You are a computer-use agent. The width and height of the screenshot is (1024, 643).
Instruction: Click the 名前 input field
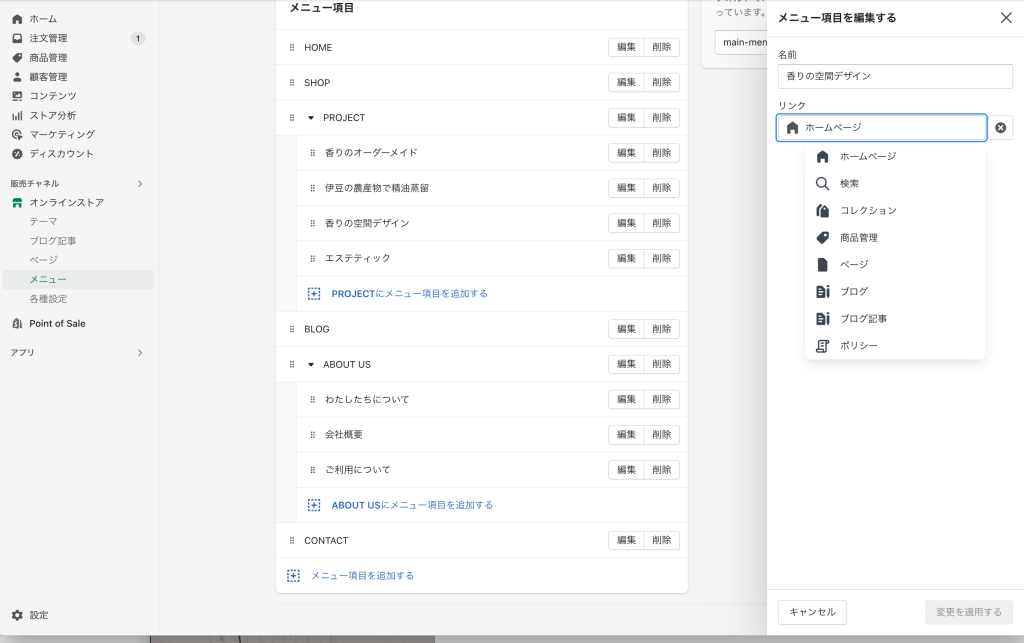[895, 76]
